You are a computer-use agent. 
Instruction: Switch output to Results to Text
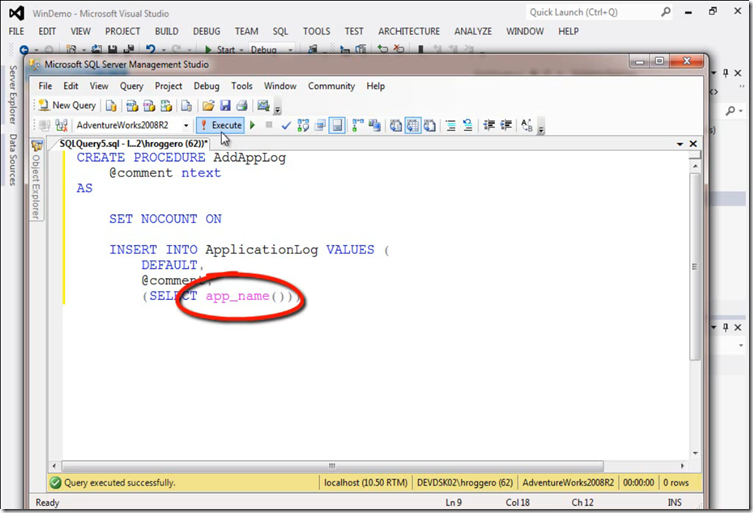[x=396, y=126]
